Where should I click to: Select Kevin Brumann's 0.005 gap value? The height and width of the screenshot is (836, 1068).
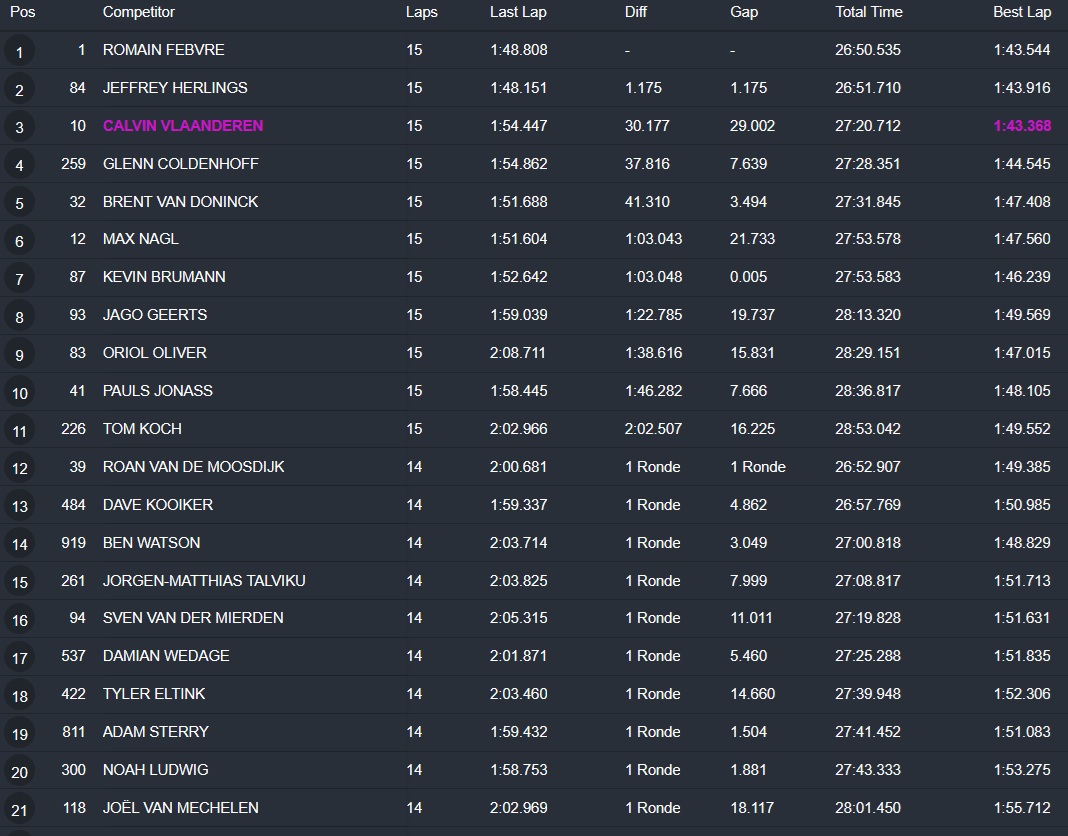[x=749, y=277]
